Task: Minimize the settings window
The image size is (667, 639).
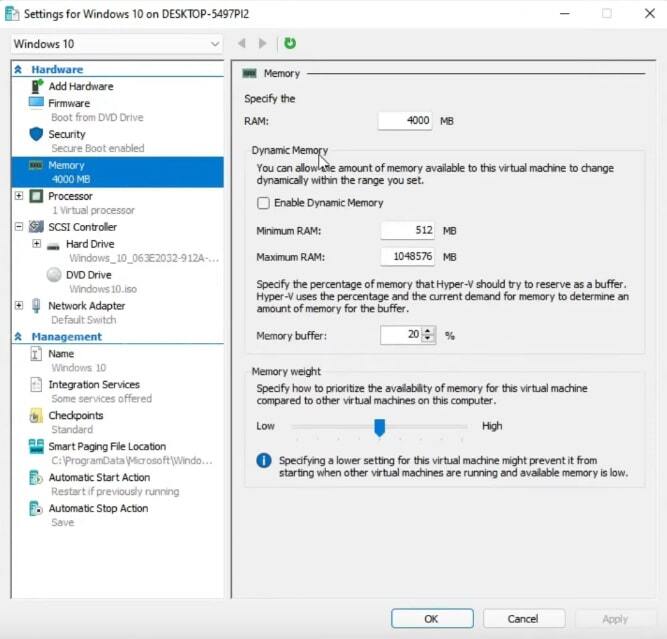Action: 564,14
